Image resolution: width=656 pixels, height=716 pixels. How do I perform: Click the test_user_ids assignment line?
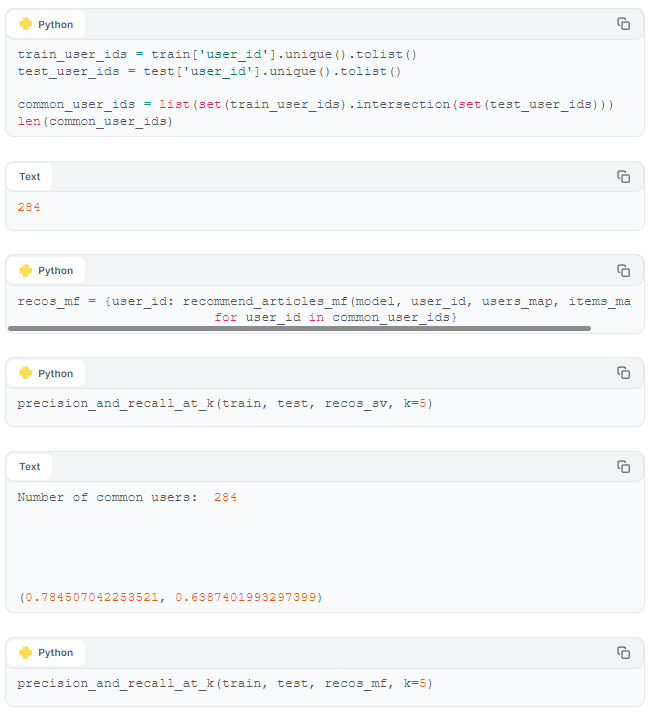[209, 72]
